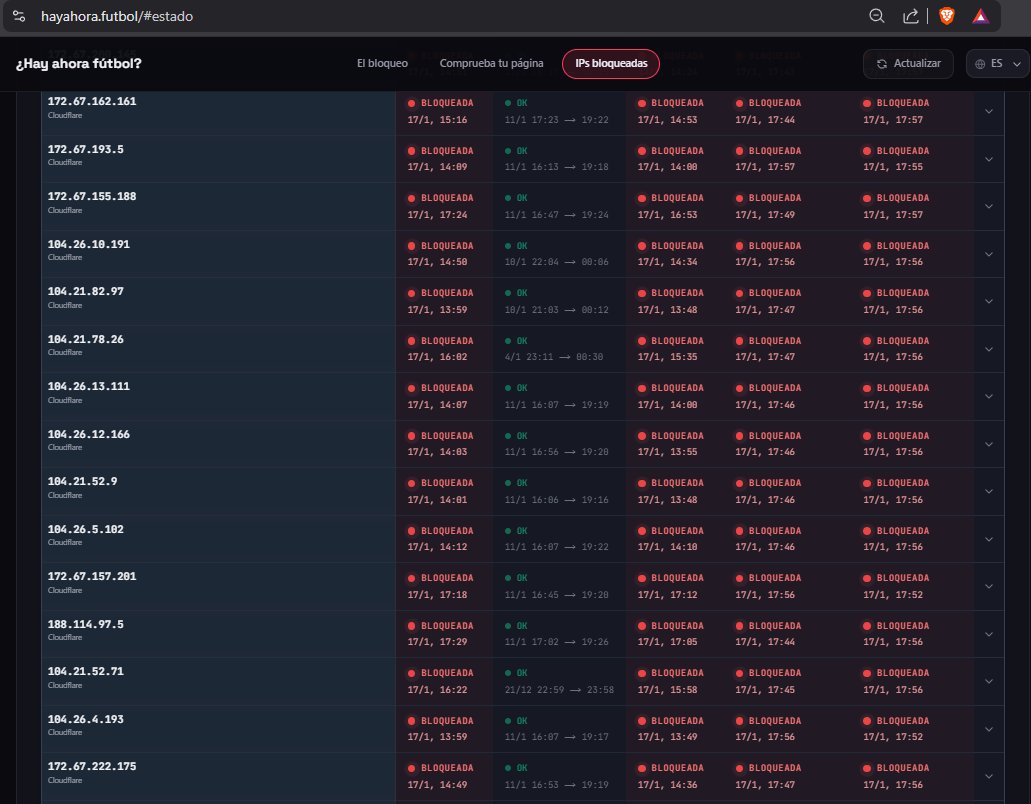Open the Comprueba tu página tab
1031x804 pixels.
[x=491, y=64]
